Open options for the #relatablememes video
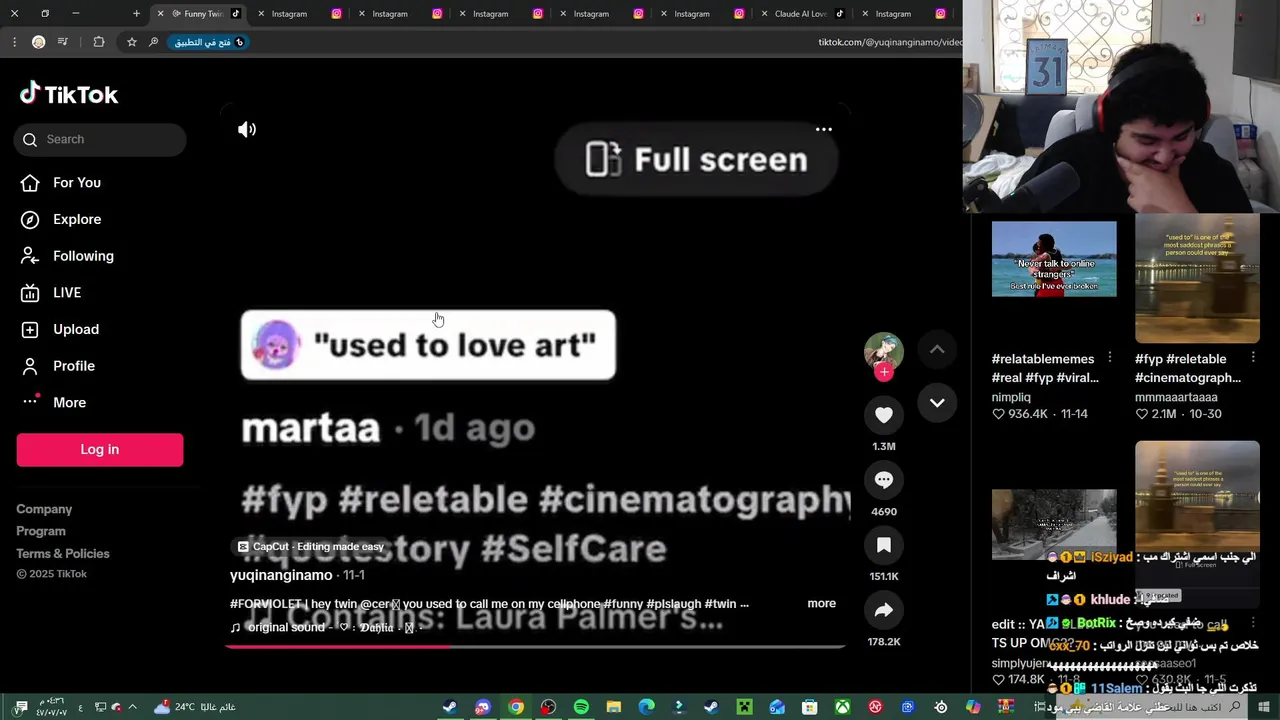Viewport: 1280px width, 720px height. (x=1109, y=358)
